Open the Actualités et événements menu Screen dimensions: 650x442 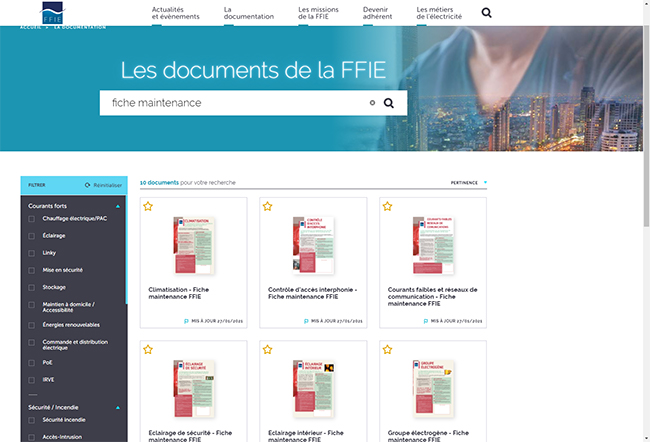click(175, 13)
